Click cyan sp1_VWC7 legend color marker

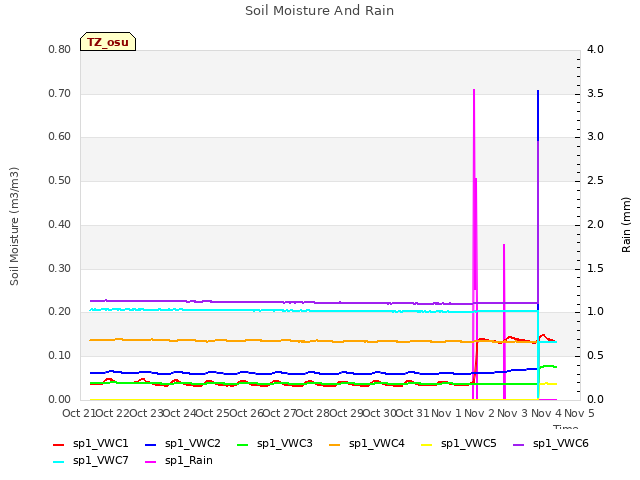tap(58, 462)
